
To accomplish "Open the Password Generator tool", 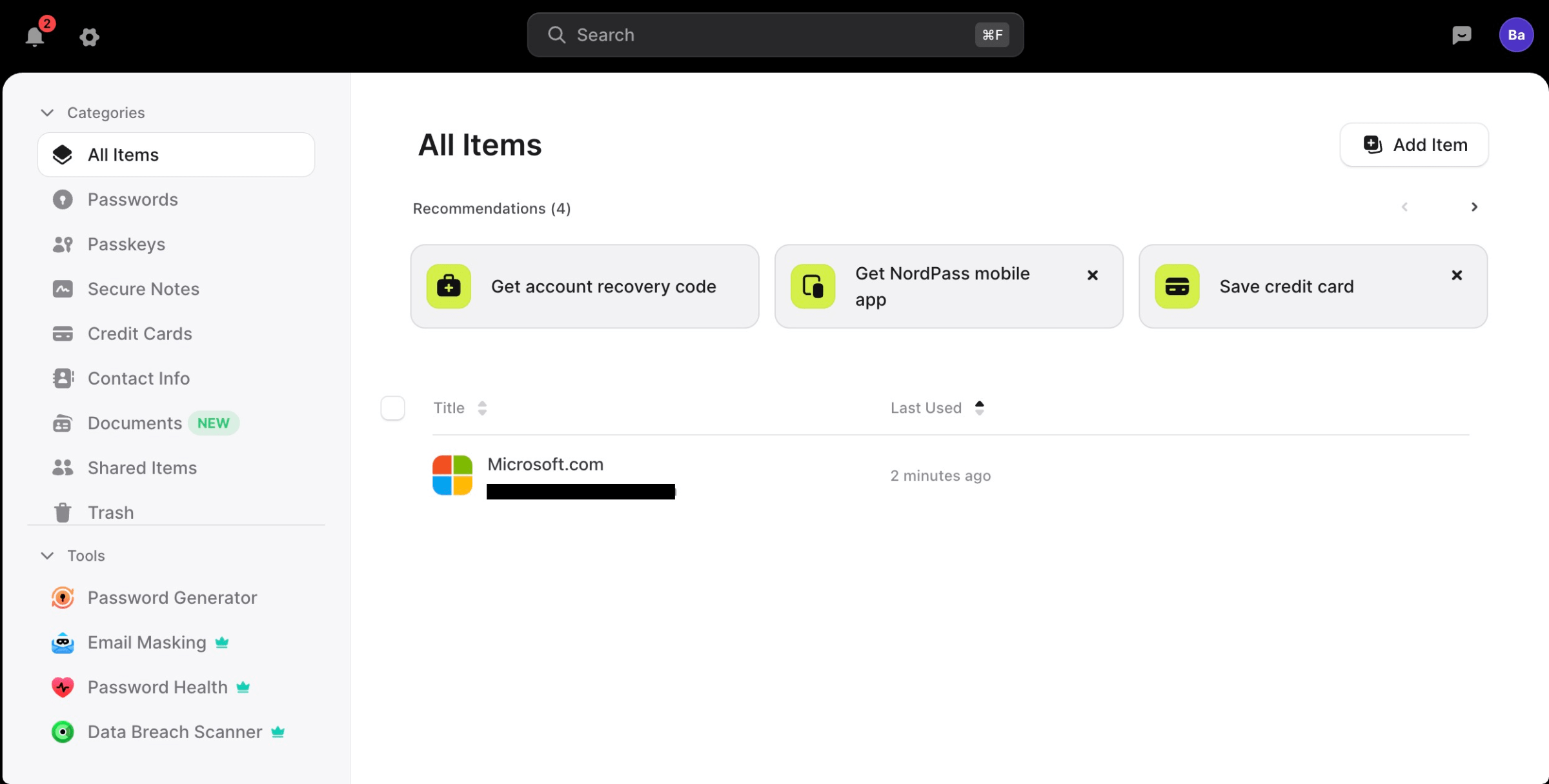I will (172, 598).
